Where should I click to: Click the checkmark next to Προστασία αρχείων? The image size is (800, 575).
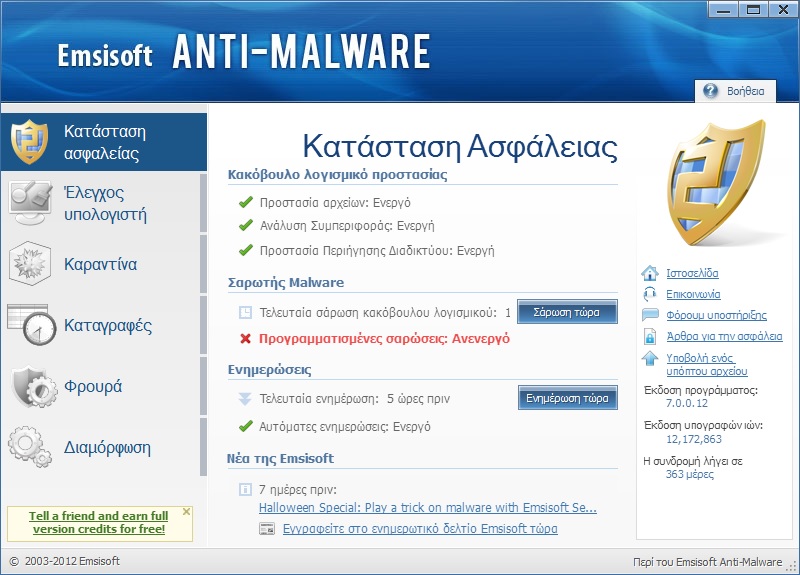(x=246, y=203)
